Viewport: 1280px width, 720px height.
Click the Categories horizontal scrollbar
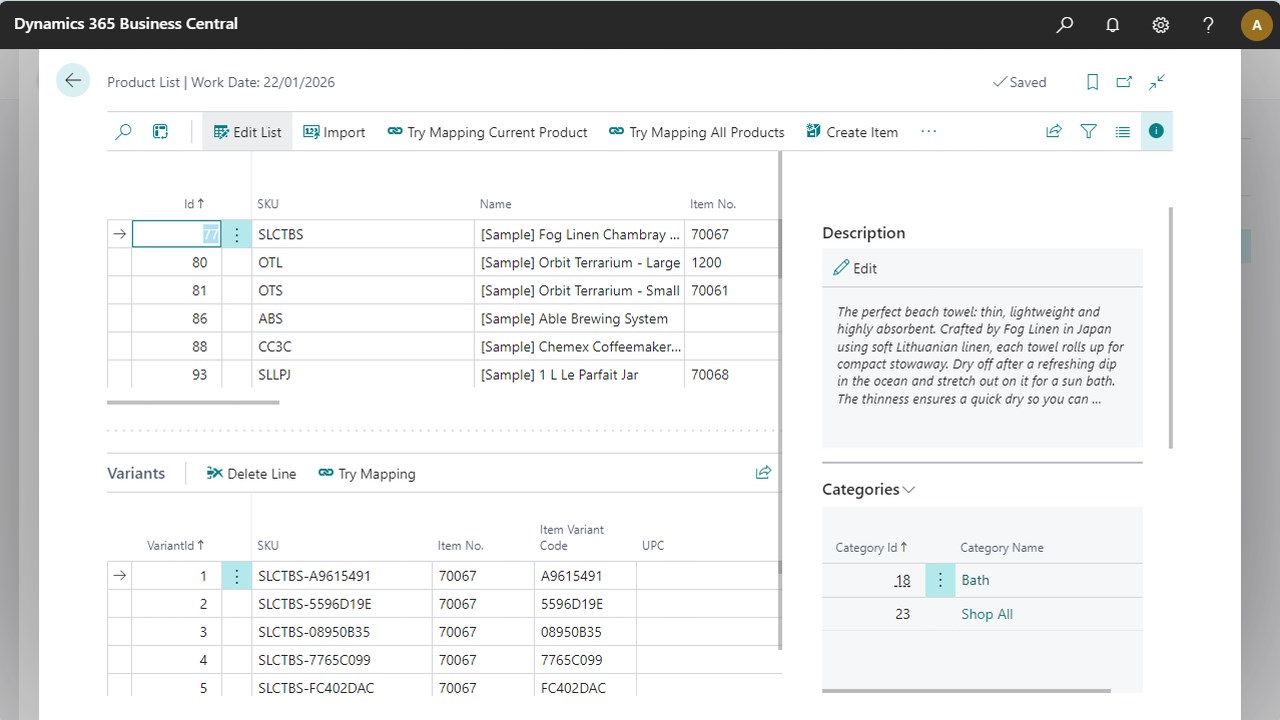click(x=966, y=690)
